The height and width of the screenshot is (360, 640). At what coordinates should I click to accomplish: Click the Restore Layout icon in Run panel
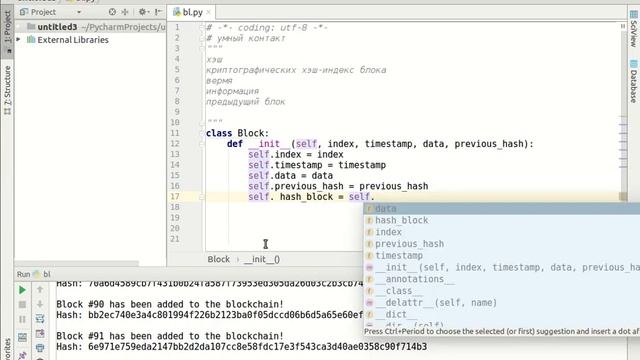(x=22, y=337)
